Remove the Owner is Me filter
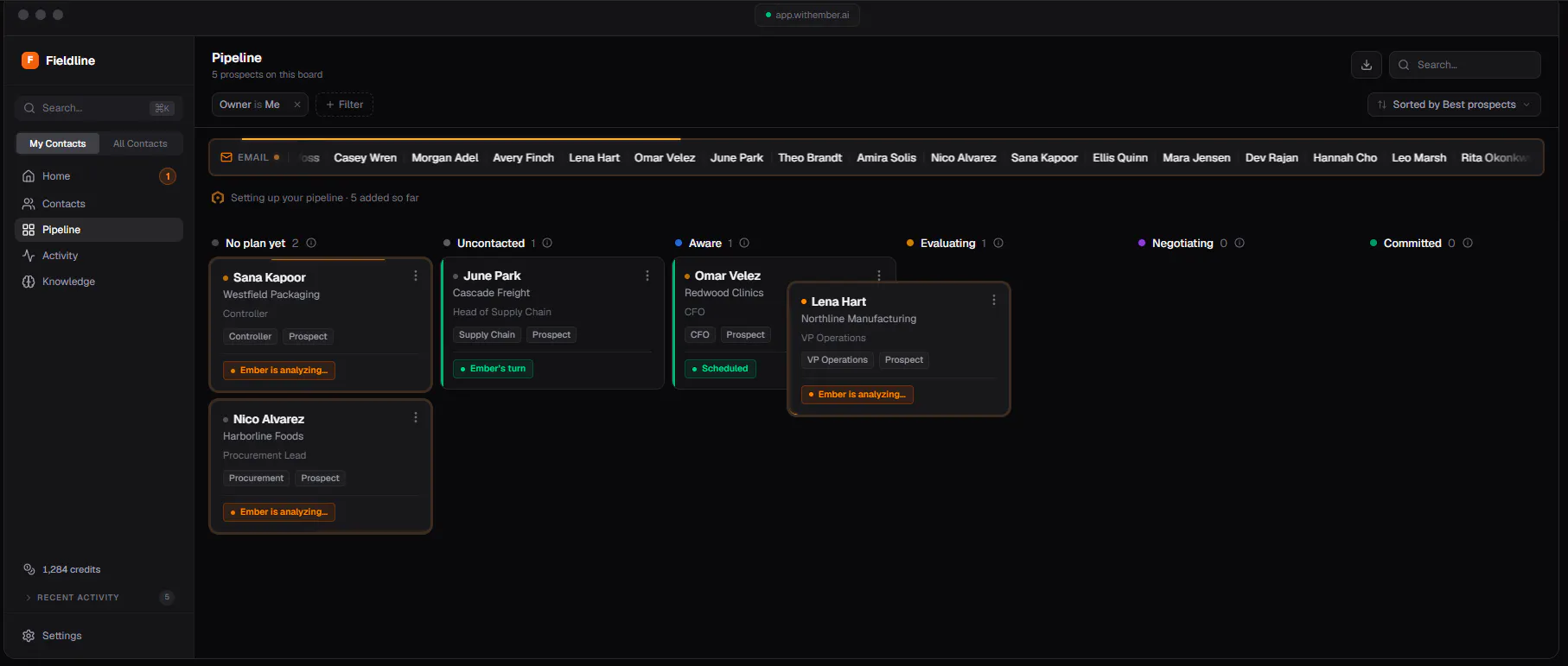 click(x=297, y=105)
